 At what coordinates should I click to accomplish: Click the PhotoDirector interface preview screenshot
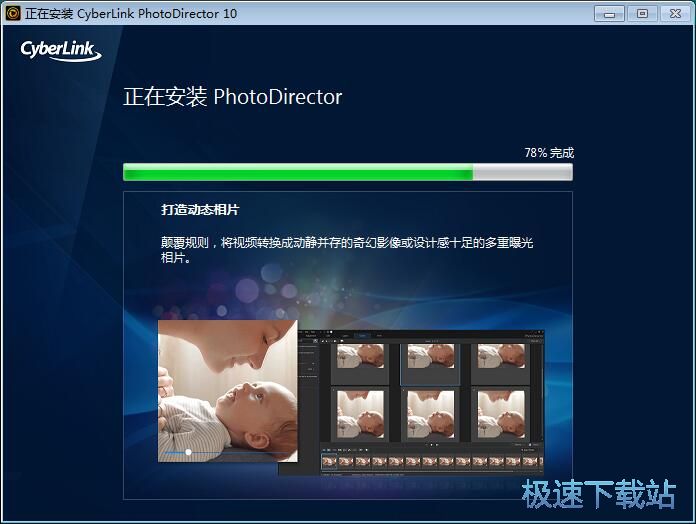(421, 403)
